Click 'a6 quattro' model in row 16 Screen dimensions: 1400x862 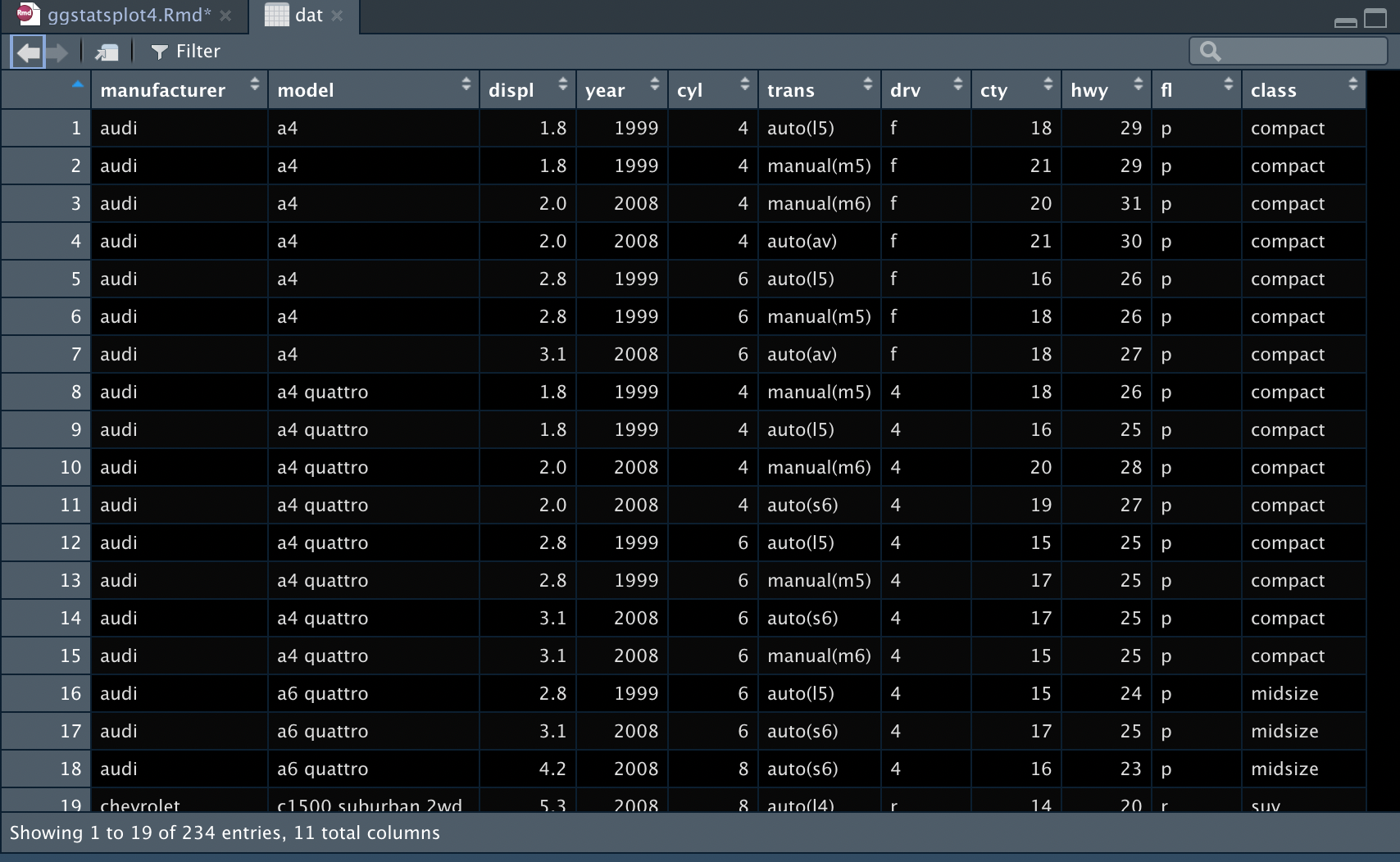[x=323, y=693]
